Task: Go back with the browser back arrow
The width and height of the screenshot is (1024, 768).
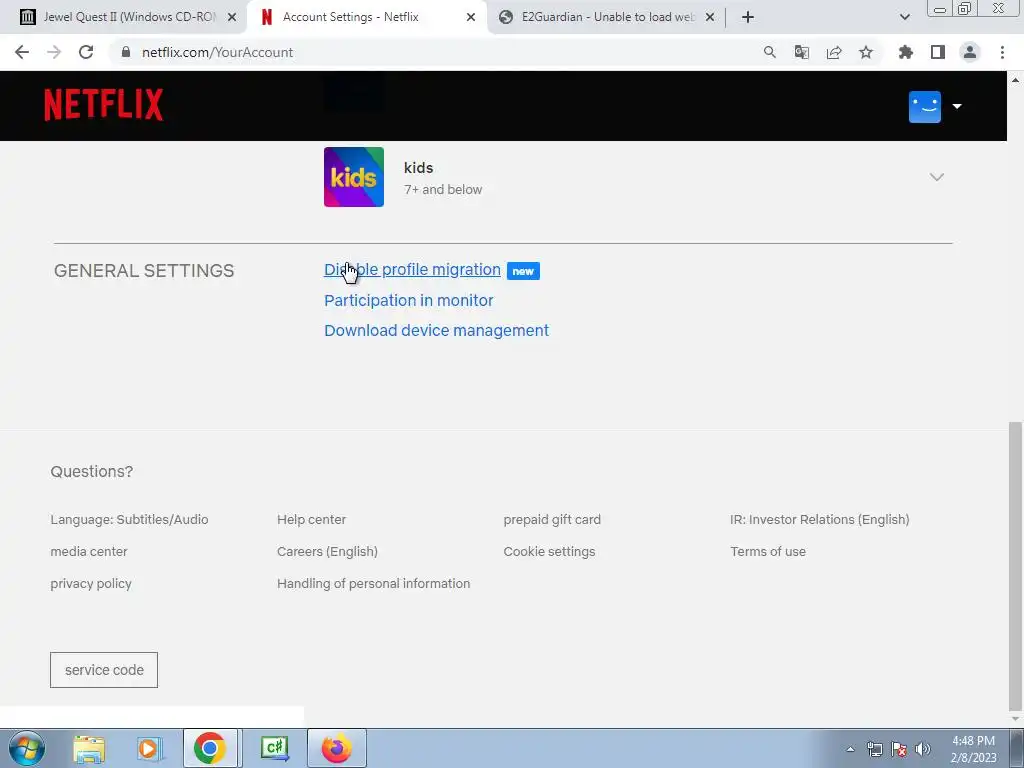Action: tap(22, 52)
